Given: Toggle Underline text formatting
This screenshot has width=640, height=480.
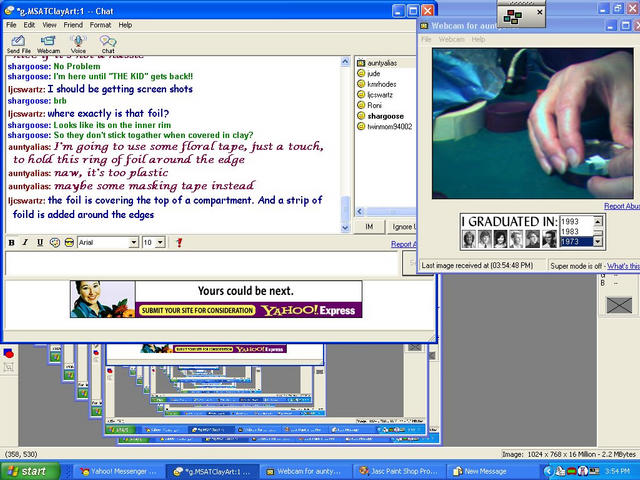Looking at the screenshot, I should click(40, 242).
